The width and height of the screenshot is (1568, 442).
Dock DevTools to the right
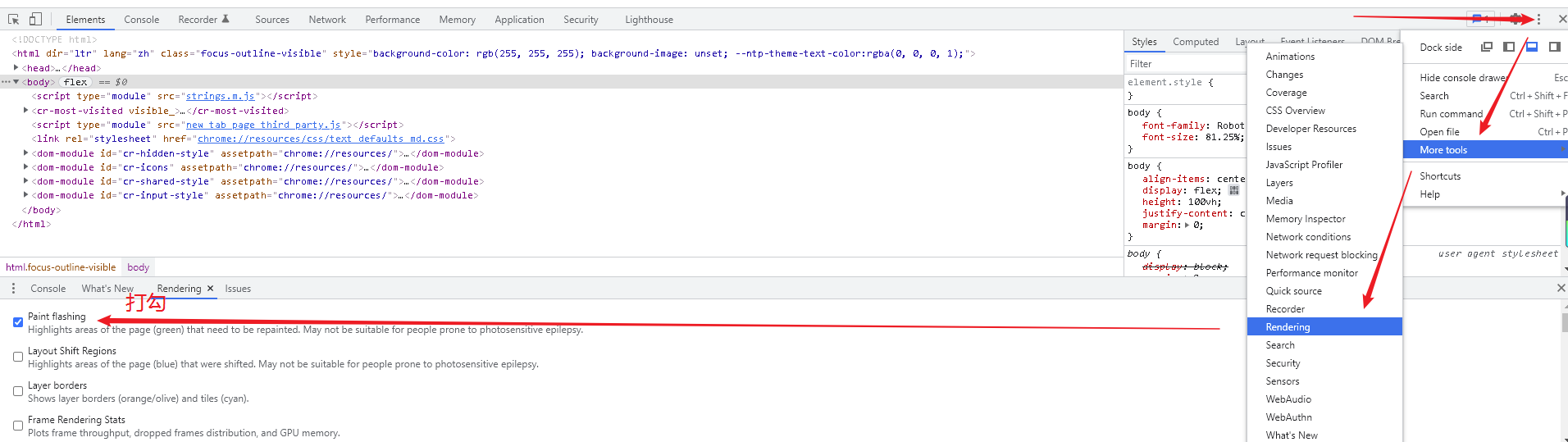(x=1554, y=47)
